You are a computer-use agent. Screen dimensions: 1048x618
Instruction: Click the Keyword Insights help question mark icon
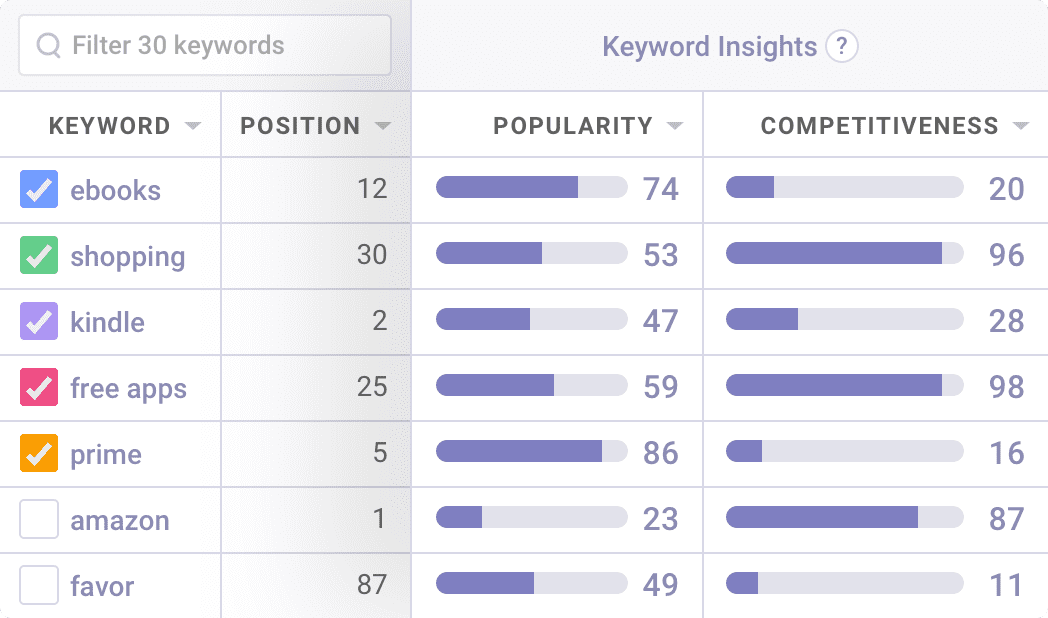[842, 46]
